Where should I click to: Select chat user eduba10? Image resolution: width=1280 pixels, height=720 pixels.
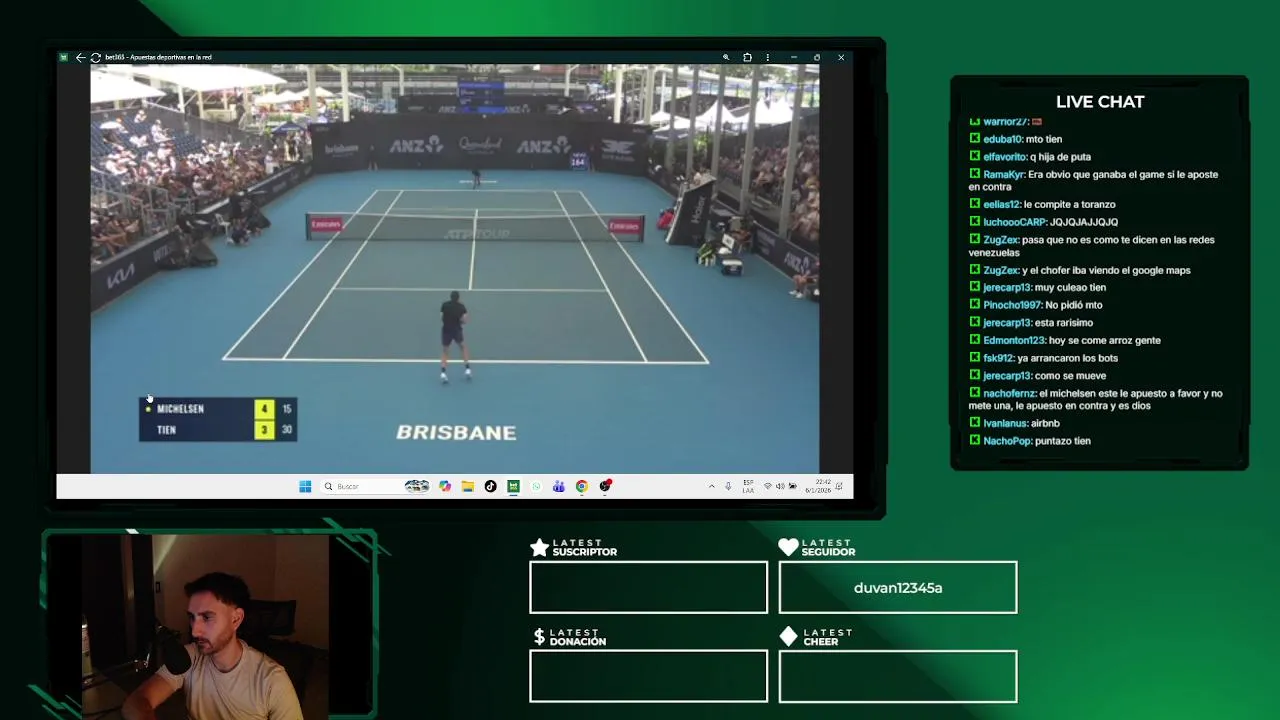(x=1002, y=139)
